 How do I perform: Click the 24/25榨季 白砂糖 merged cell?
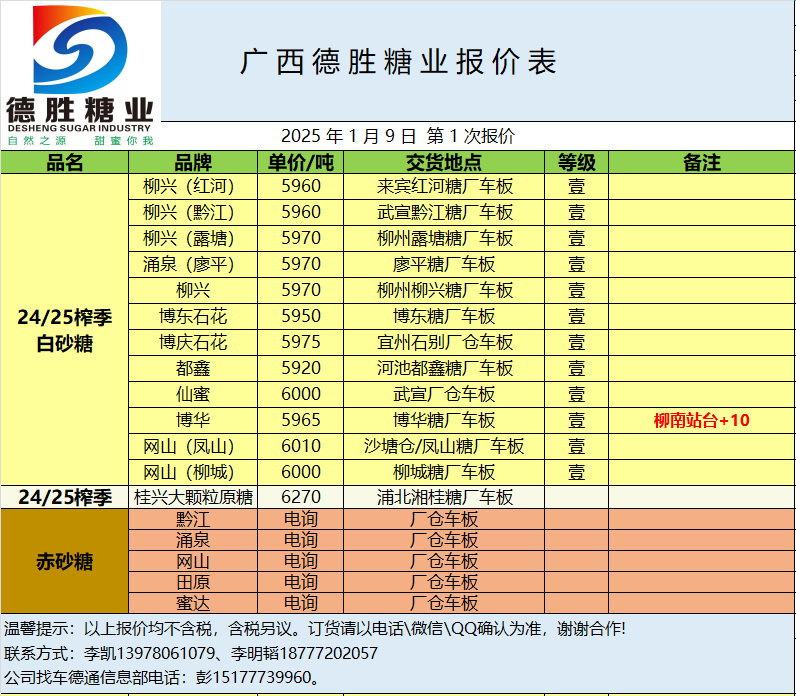click(x=65, y=330)
